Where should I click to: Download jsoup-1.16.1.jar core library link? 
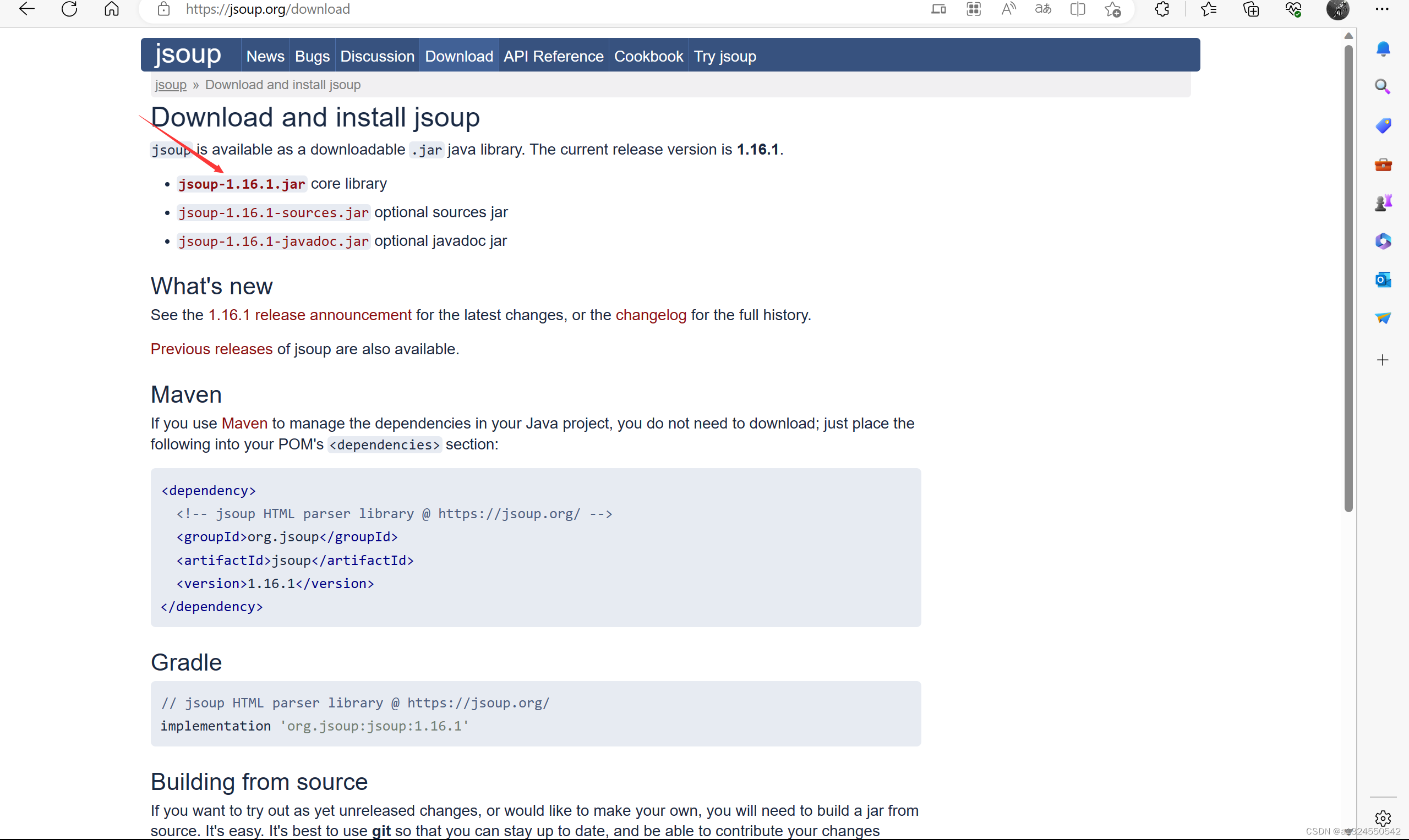pos(242,184)
